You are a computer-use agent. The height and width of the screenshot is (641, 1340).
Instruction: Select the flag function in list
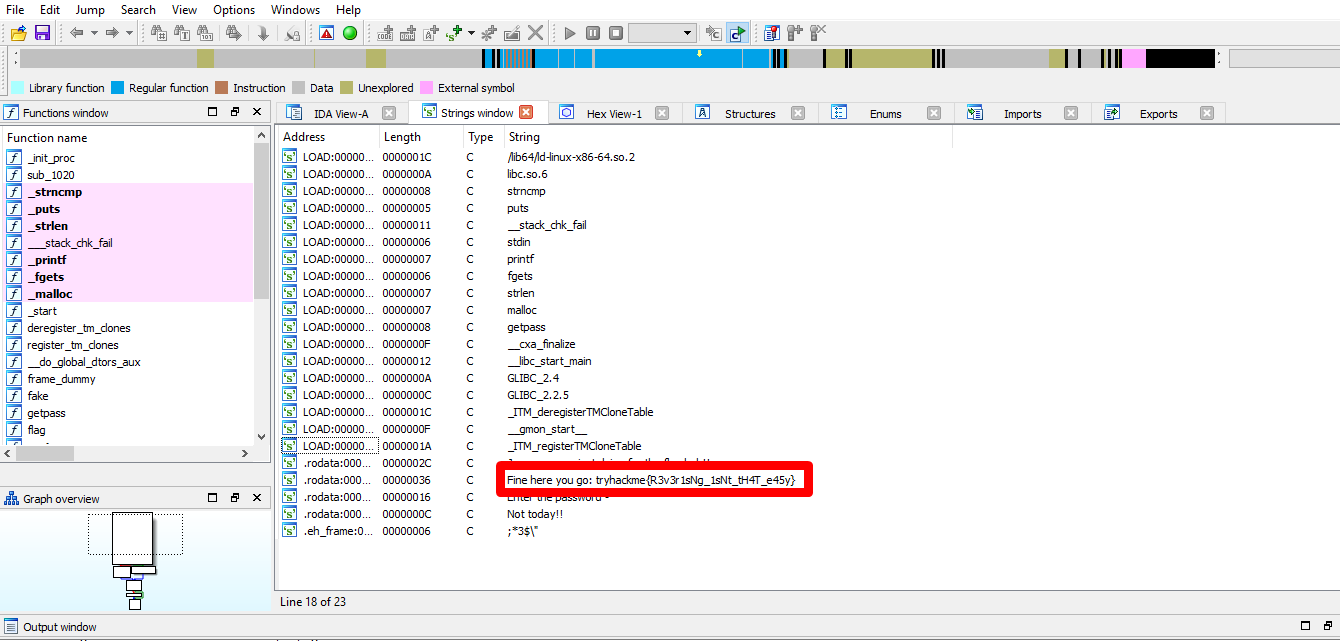click(36, 430)
